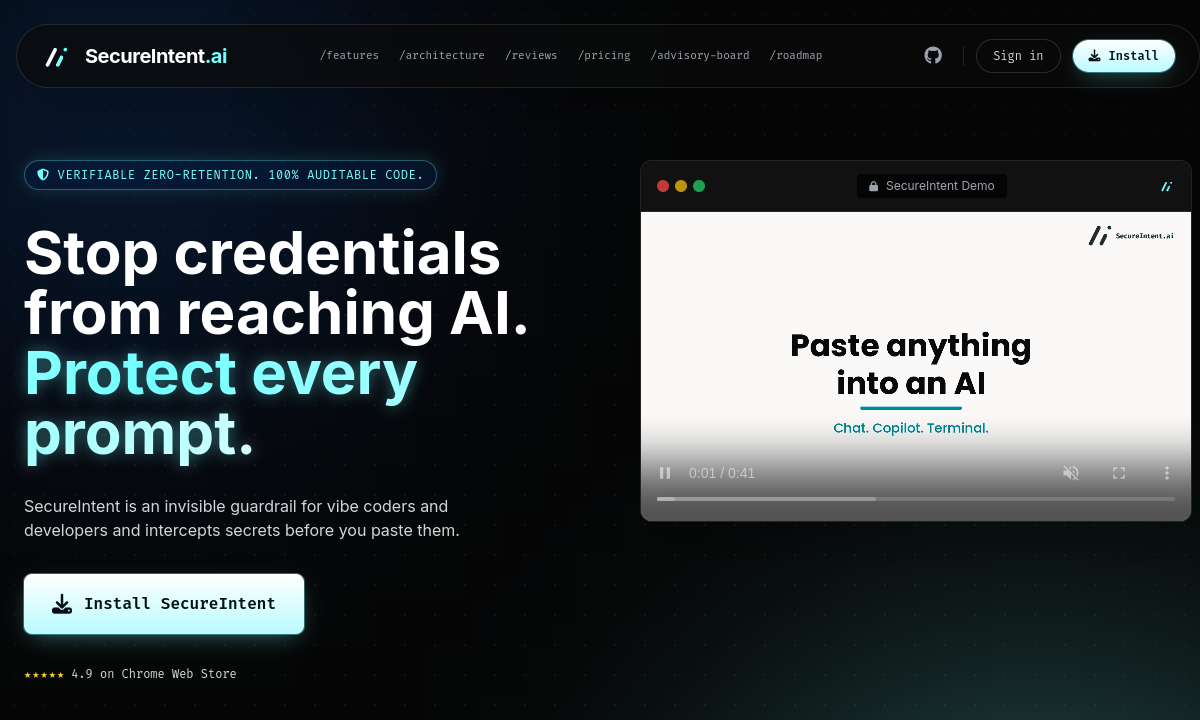Viewport: 1200px width, 720px height.
Task: Click the video time 0:01 / 0:41
Action: pos(721,473)
